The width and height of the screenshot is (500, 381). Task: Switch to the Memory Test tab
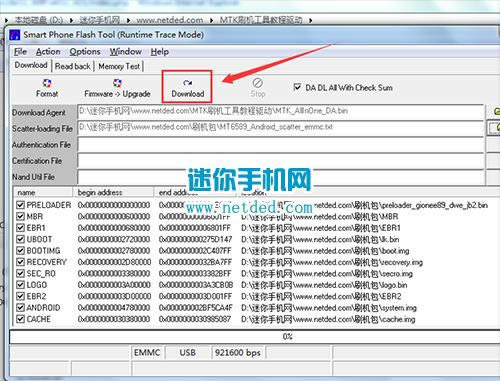pos(119,66)
